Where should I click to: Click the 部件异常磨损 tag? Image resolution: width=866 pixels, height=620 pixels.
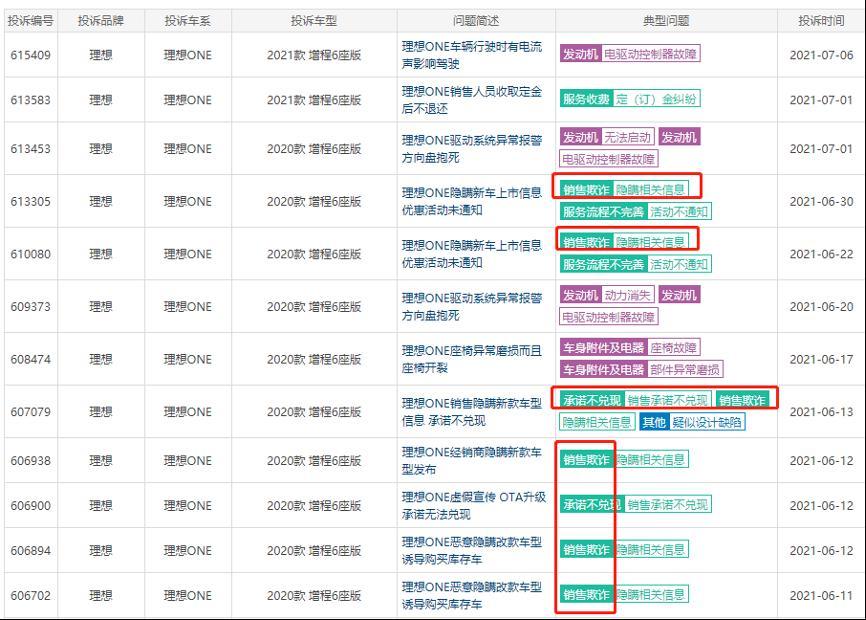point(685,369)
